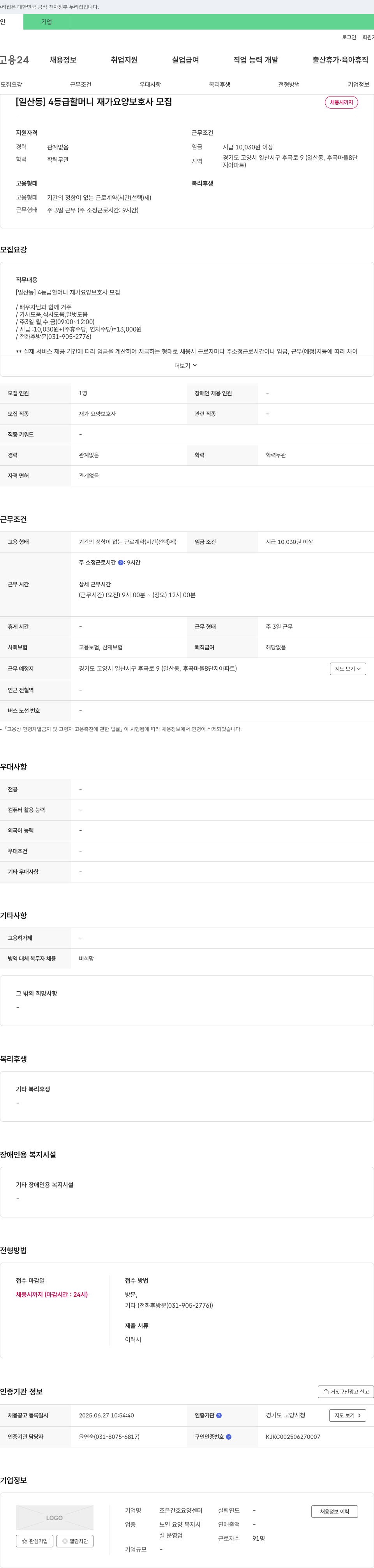Click the 로그인 link
Image resolution: width=374 pixels, height=1568 pixels.
coord(349,37)
